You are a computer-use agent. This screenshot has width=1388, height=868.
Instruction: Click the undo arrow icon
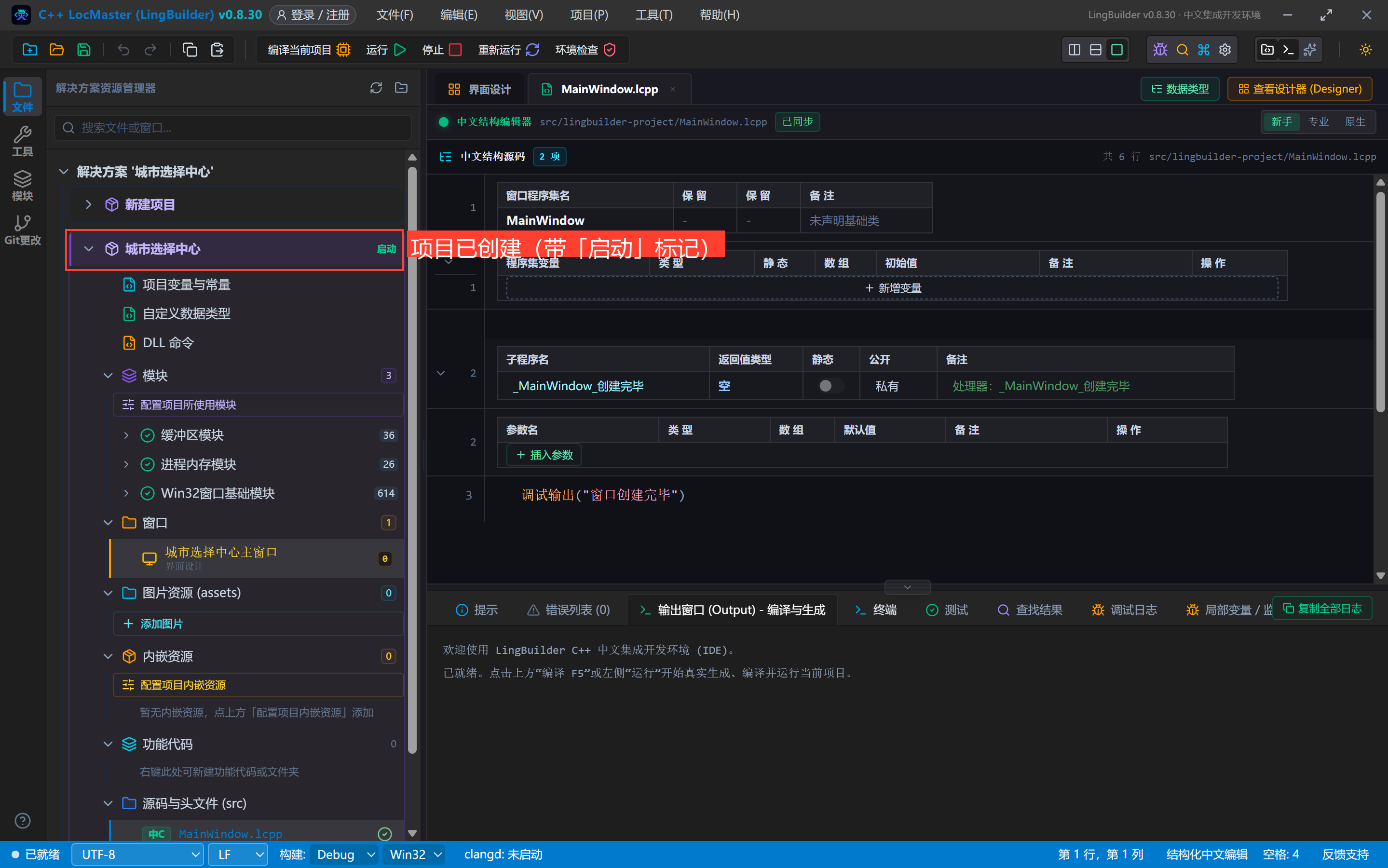[123, 50]
